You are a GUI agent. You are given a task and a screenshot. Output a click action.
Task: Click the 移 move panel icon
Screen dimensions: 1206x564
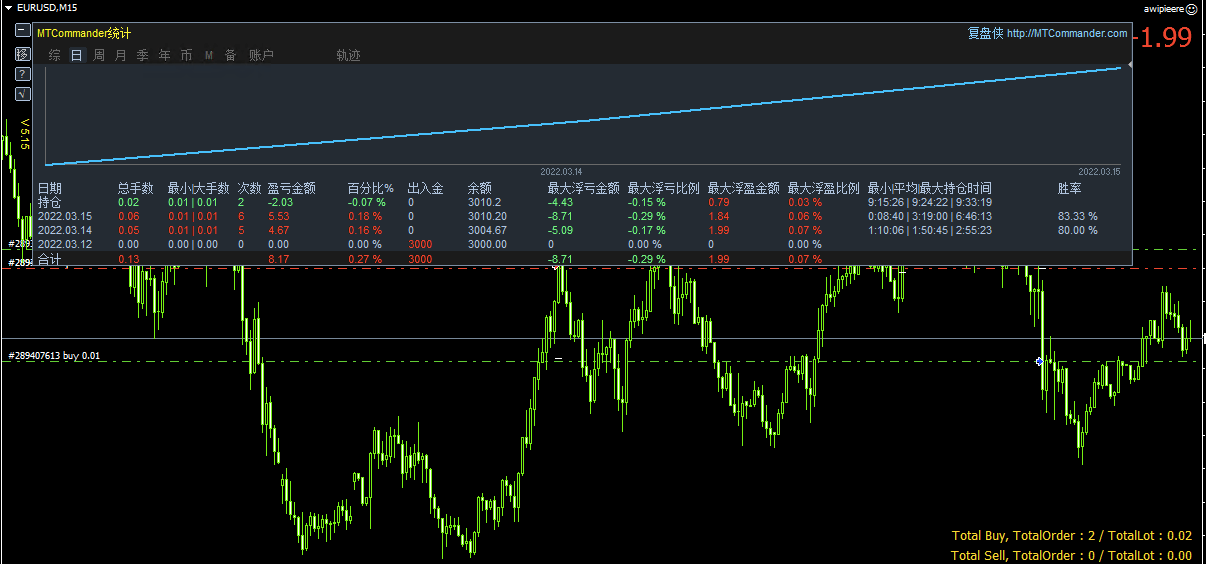[22, 53]
